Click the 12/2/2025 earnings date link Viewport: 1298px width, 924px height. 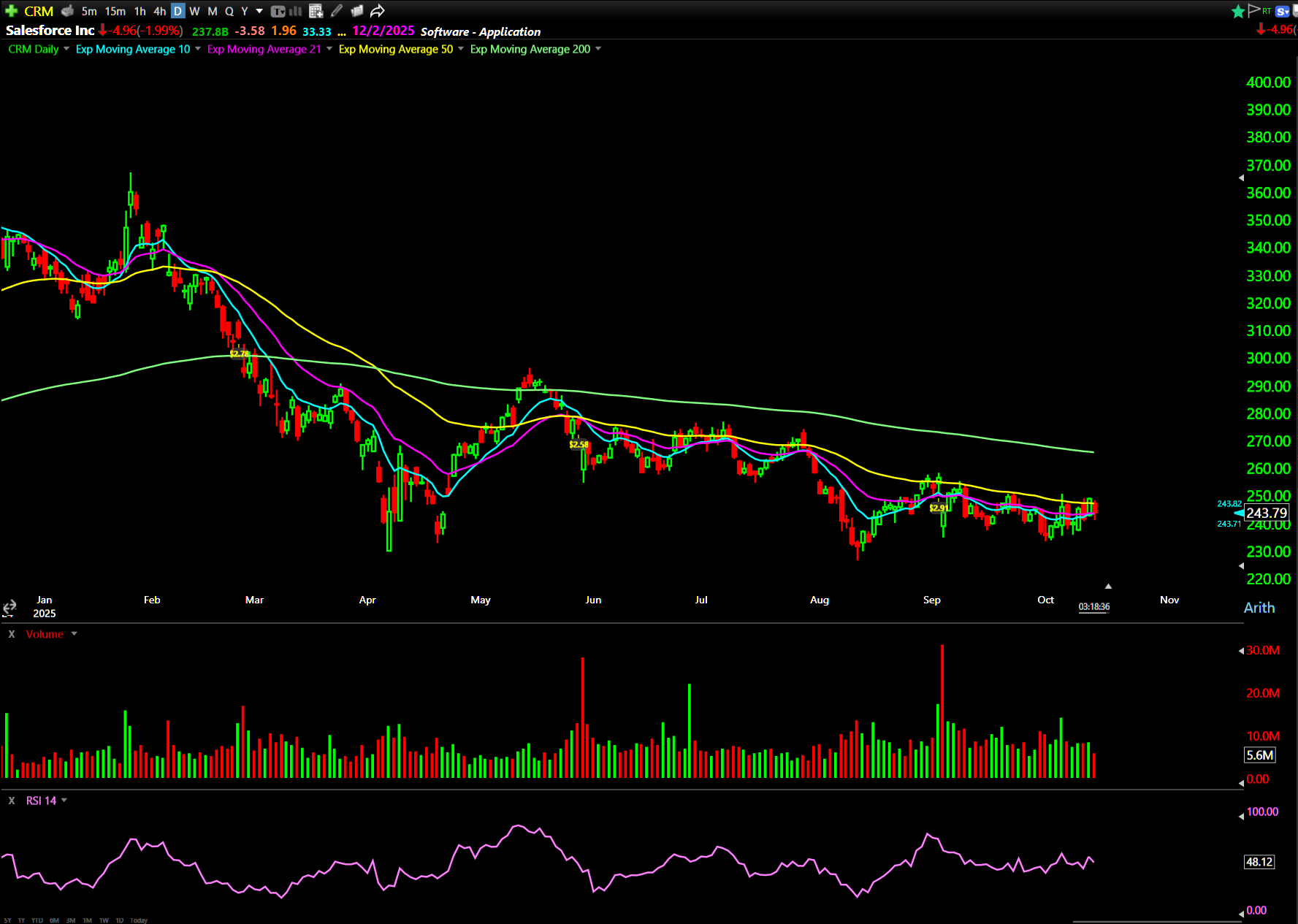(x=383, y=31)
